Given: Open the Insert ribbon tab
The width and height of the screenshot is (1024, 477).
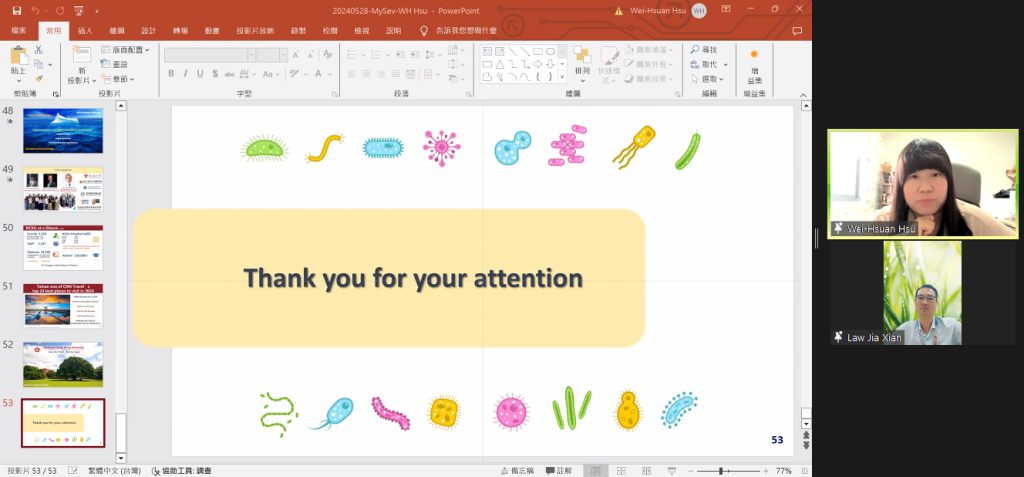Looking at the screenshot, I should (85, 31).
